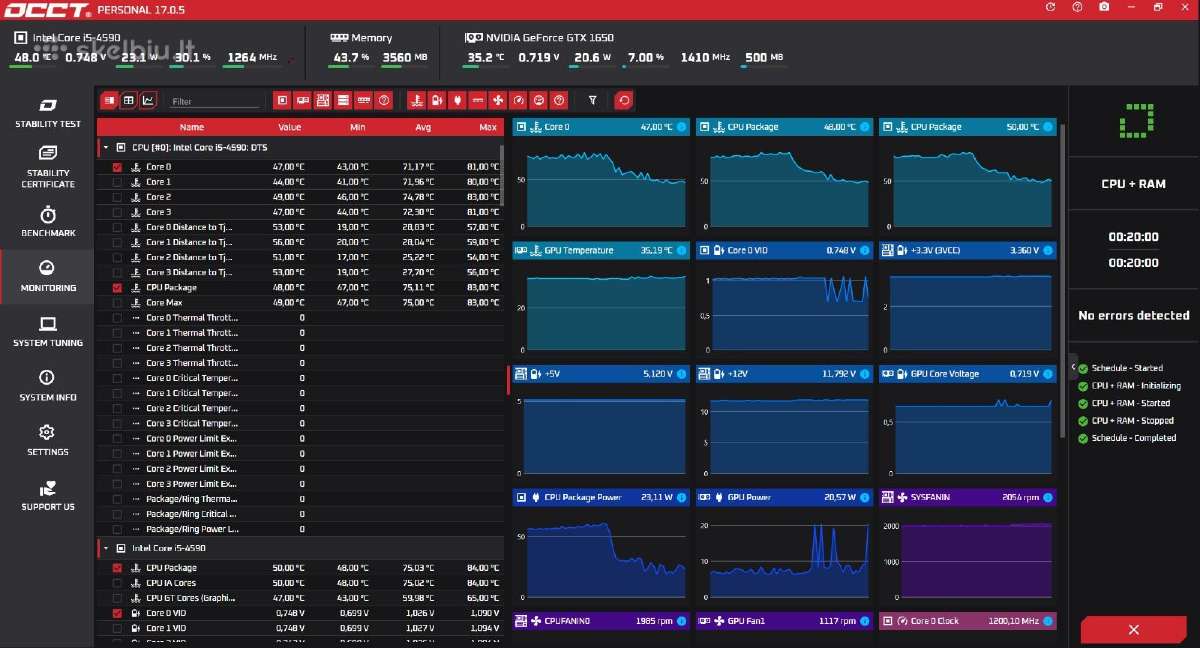Toggle the clock gauge sensor filter
1200x648 pixels.
(x=518, y=100)
